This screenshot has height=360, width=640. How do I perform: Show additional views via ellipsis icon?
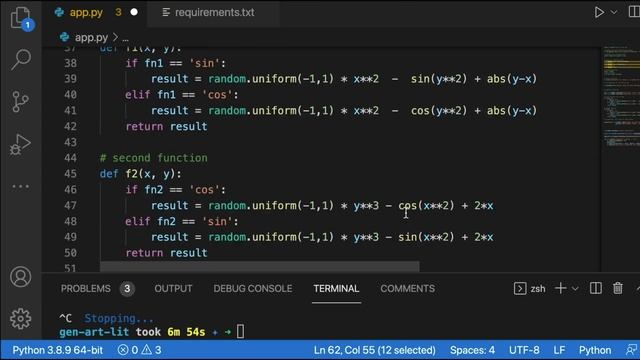click(x=20, y=187)
